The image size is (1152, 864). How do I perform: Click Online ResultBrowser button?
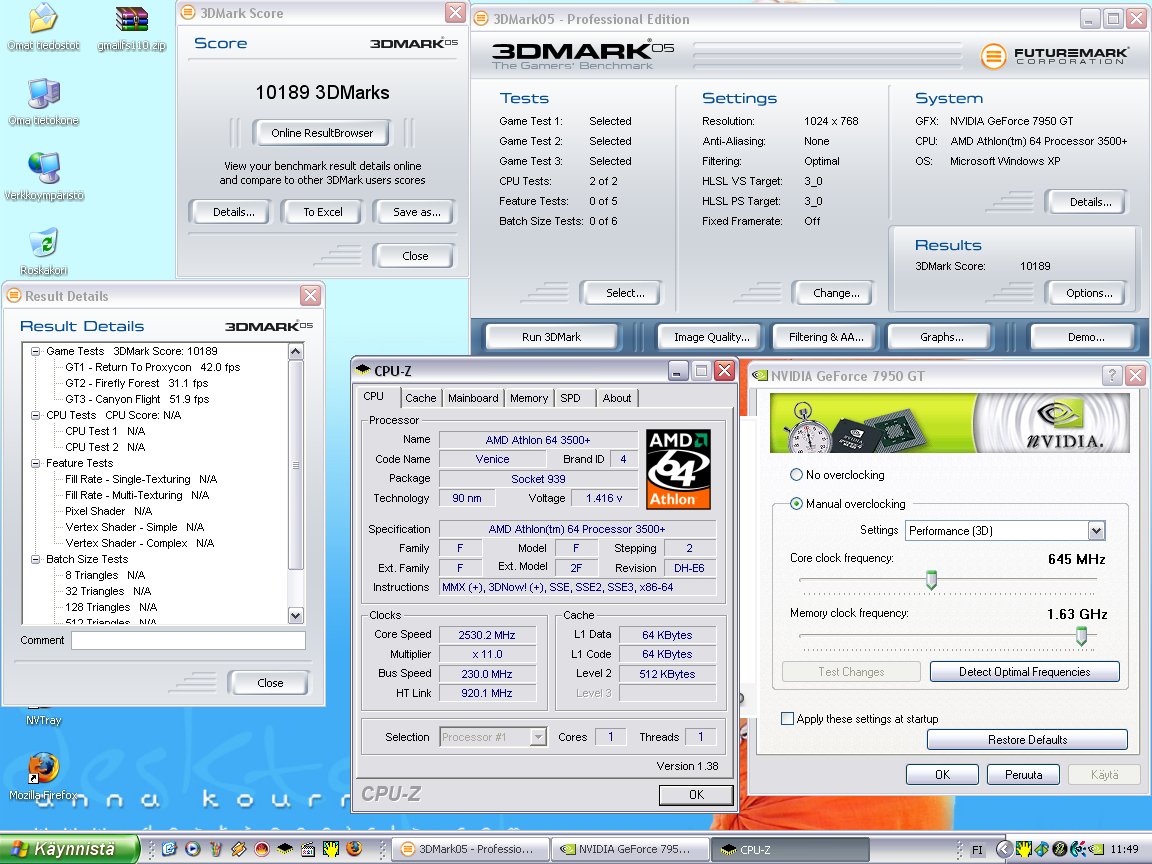322,133
